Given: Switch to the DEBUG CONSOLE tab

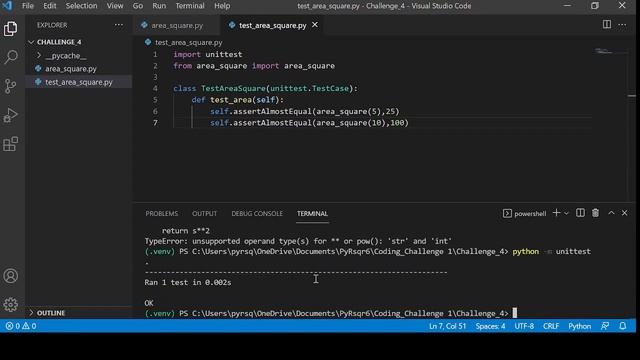Looking at the screenshot, I should point(257,213).
